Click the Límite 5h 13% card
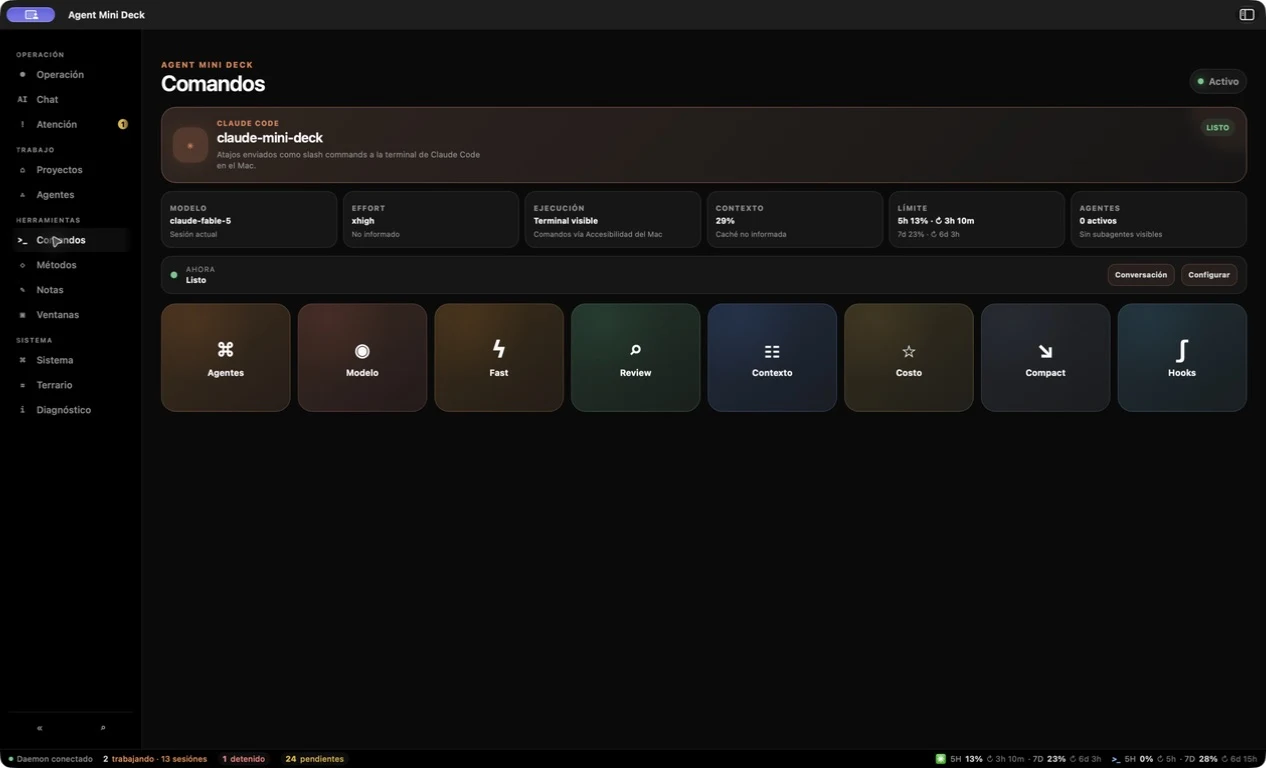The image size is (1266, 768). [977, 220]
